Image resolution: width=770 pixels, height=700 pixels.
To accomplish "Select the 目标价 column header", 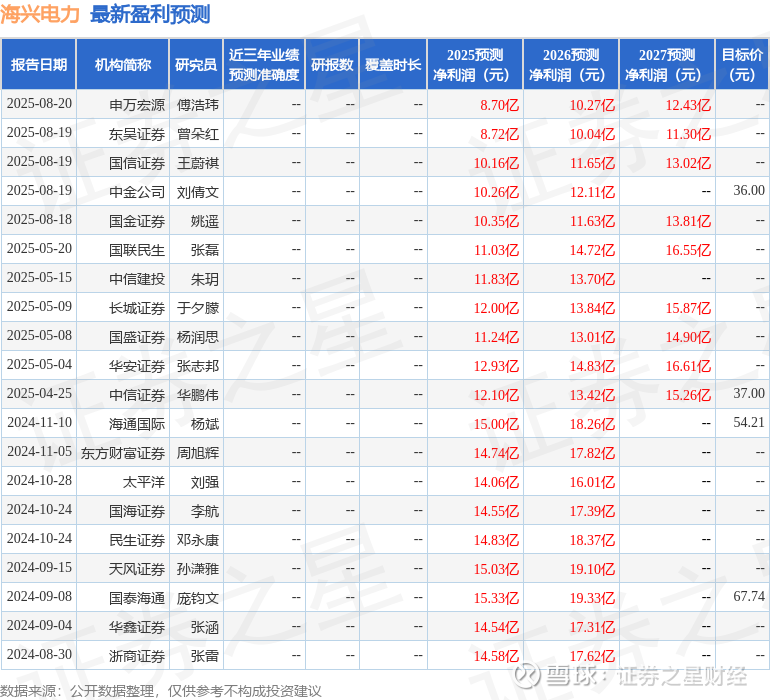I will pos(742,64).
